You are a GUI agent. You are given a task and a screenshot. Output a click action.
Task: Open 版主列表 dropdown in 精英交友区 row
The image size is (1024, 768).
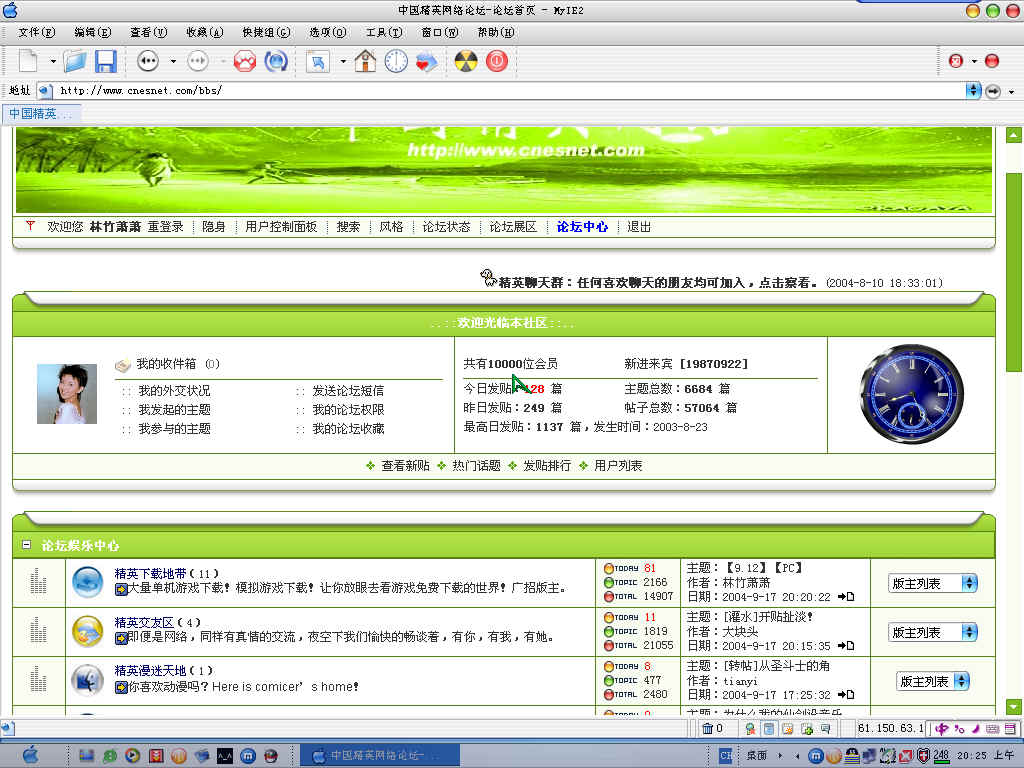tap(933, 632)
